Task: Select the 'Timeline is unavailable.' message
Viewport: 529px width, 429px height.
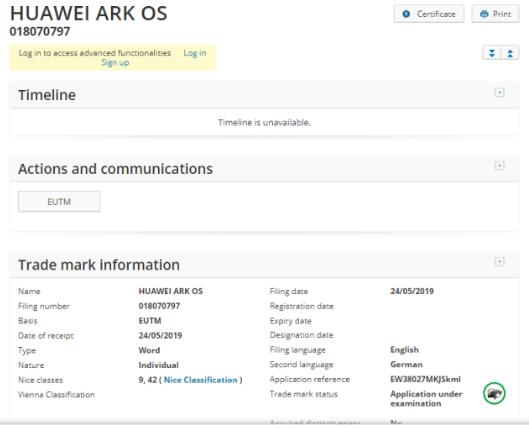Action: point(264,122)
